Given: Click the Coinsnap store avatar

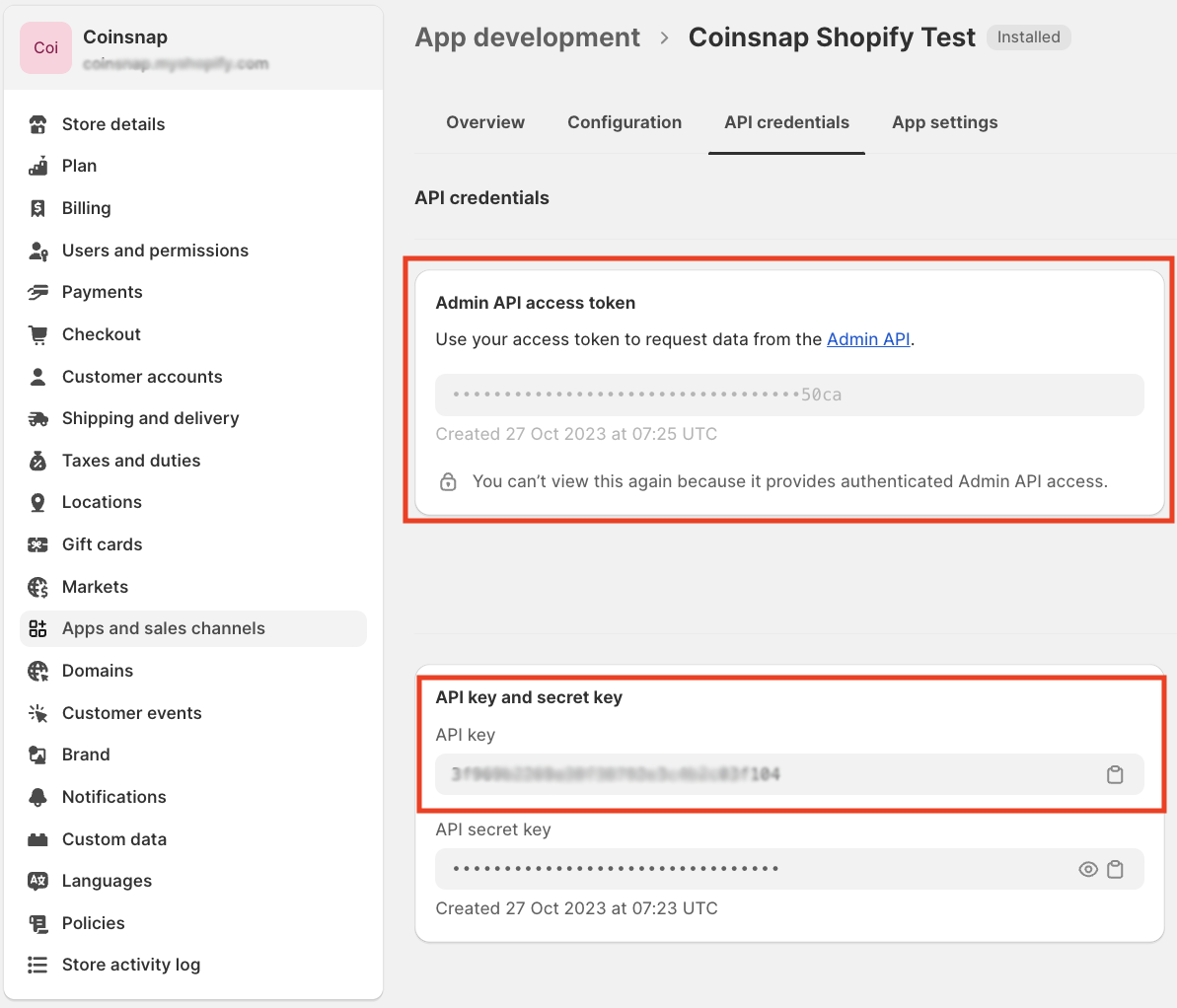Looking at the screenshot, I should click(x=46, y=48).
